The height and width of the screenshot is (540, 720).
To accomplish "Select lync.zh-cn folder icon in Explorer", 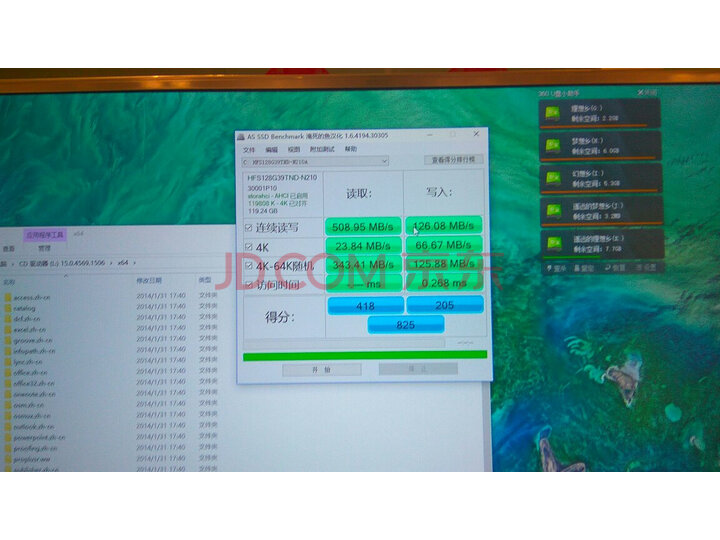I will click(x=7, y=362).
